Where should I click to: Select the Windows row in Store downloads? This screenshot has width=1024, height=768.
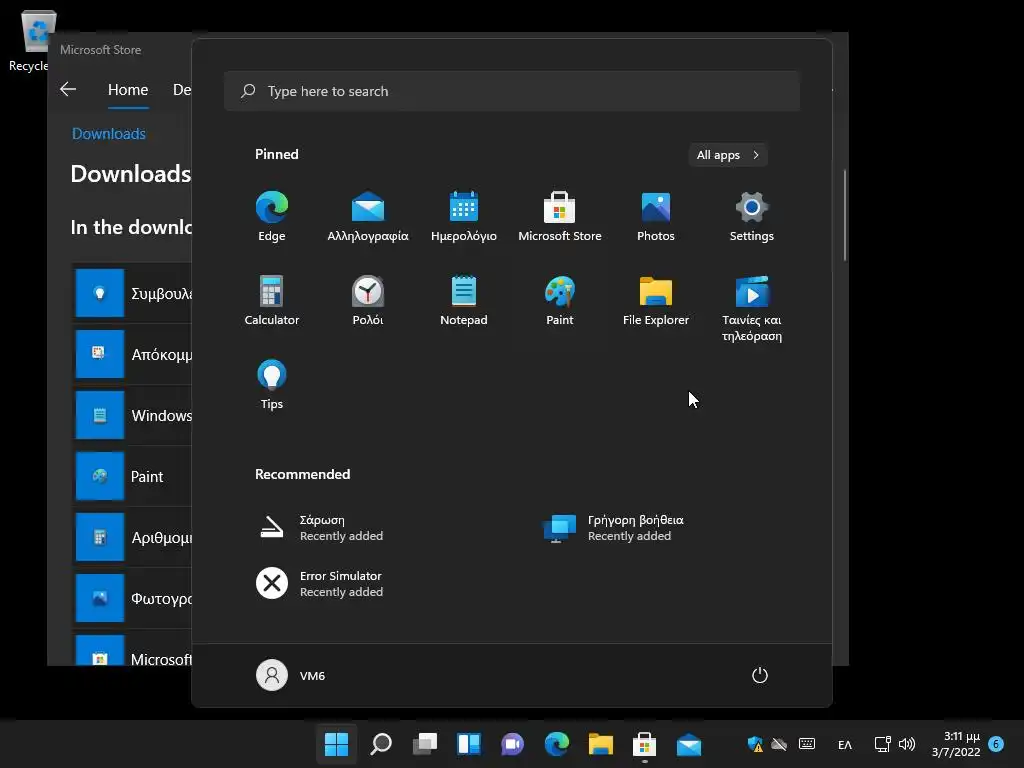[x=132, y=415]
